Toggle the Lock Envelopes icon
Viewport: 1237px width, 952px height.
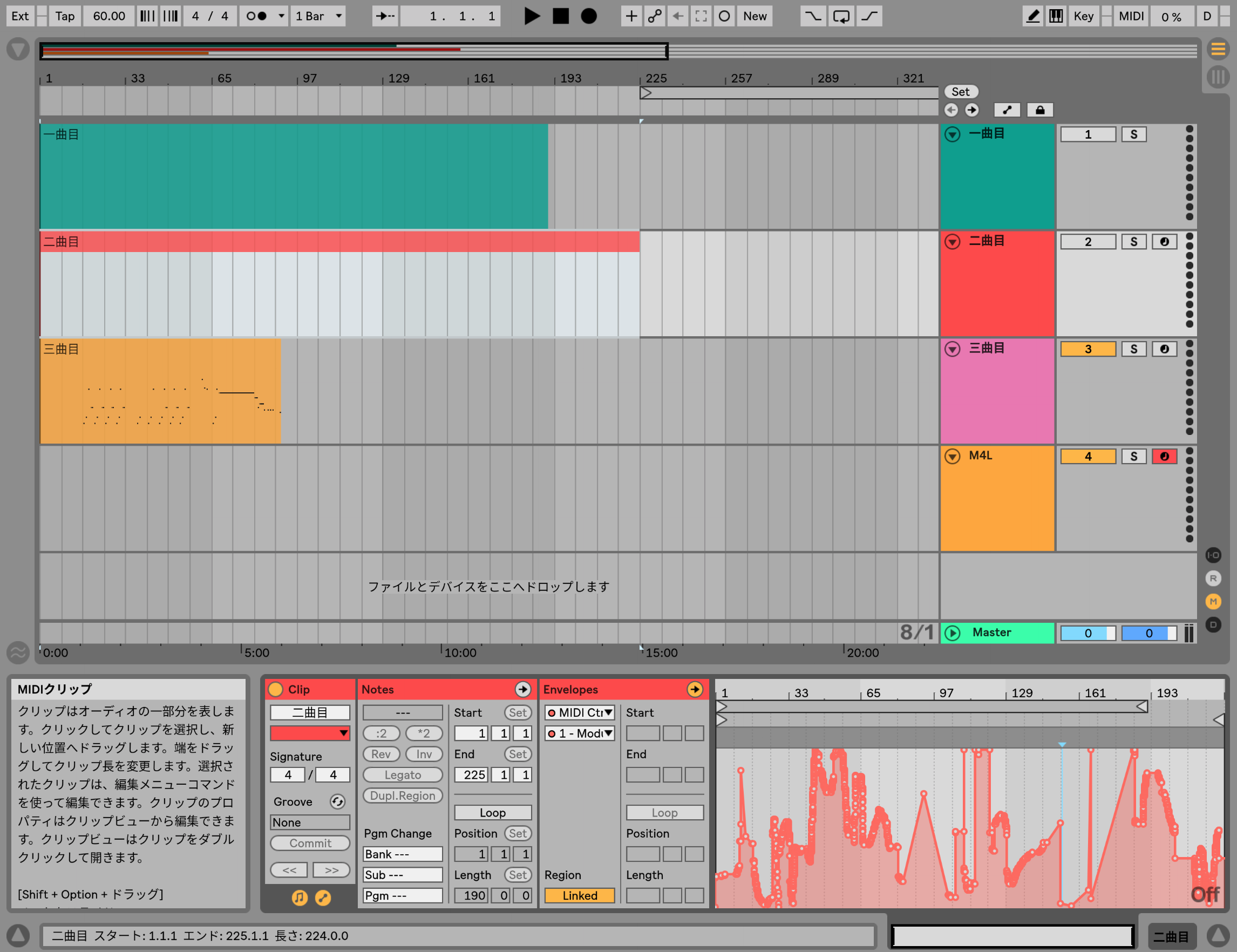click(x=1040, y=110)
